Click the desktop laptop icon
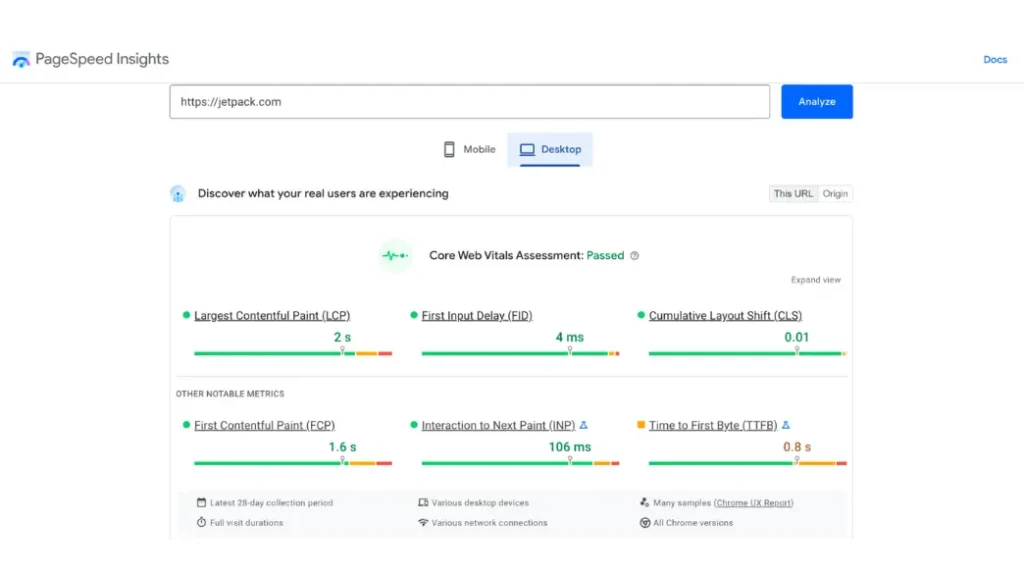Viewport: 1024px width, 576px height. tap(527, 150)
